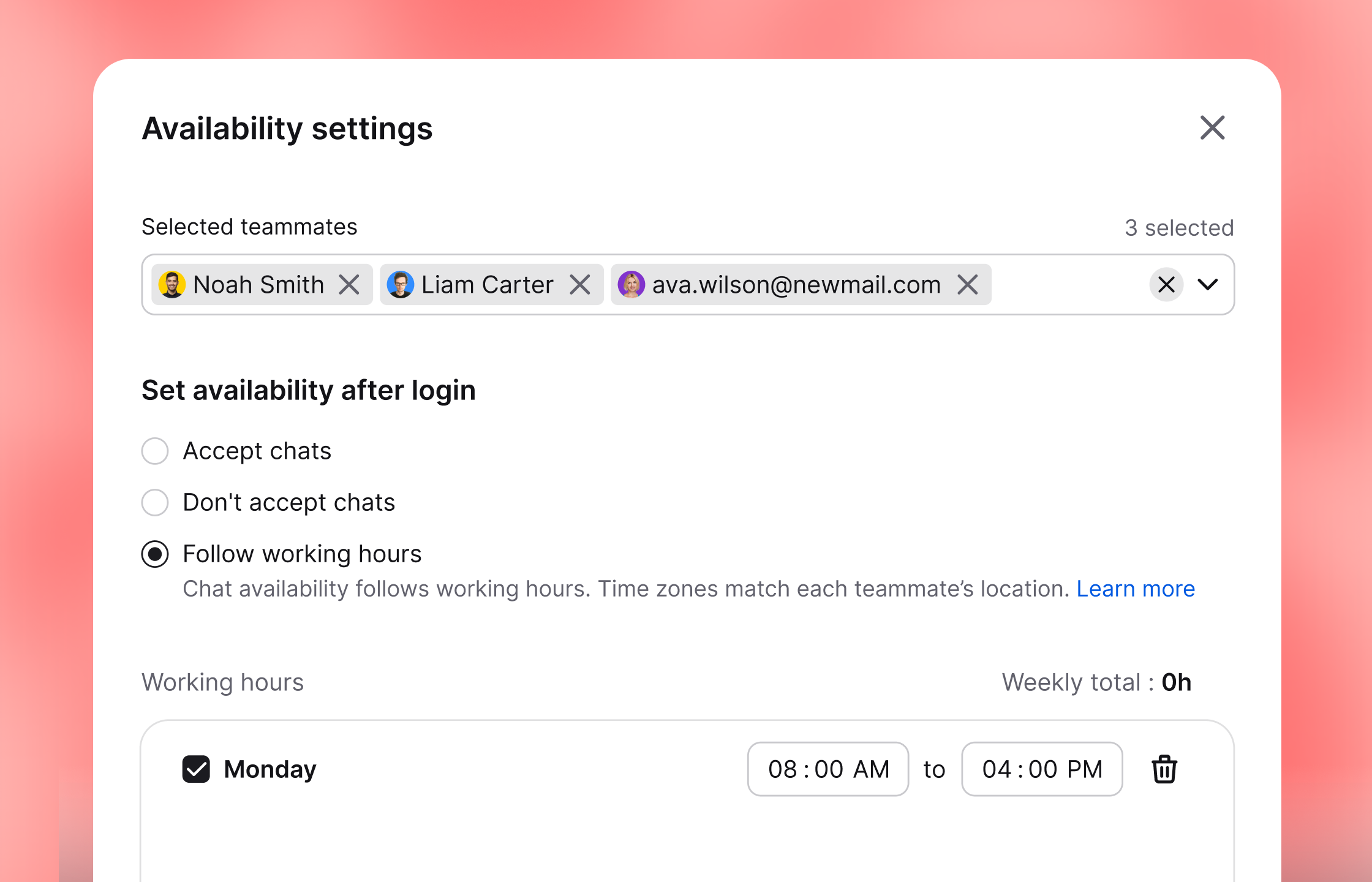
Task: Click the 'Working hours' label
Action: (x=223, y=682)
